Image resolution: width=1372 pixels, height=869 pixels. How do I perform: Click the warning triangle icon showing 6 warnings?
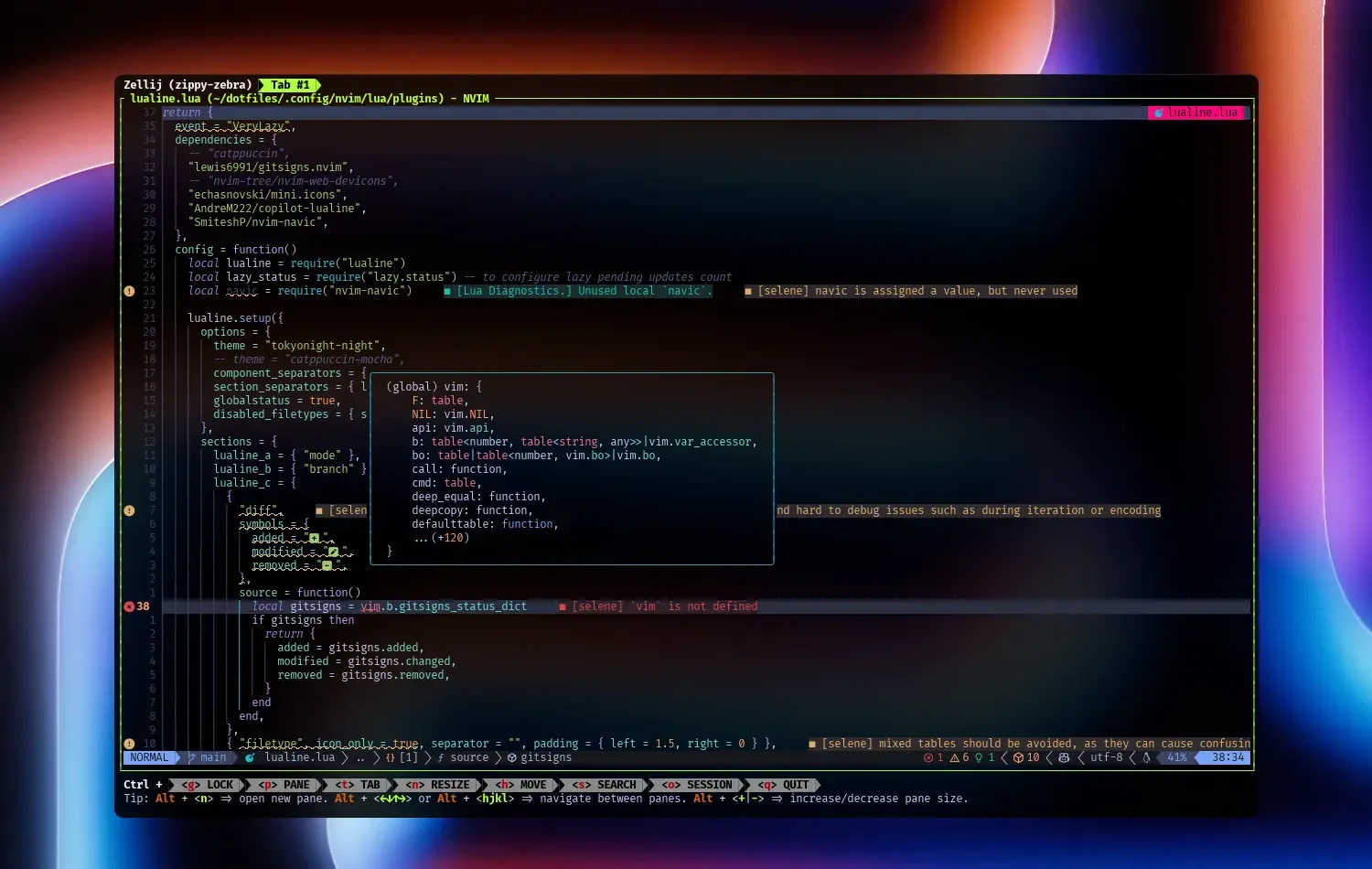tap(954, 757)
